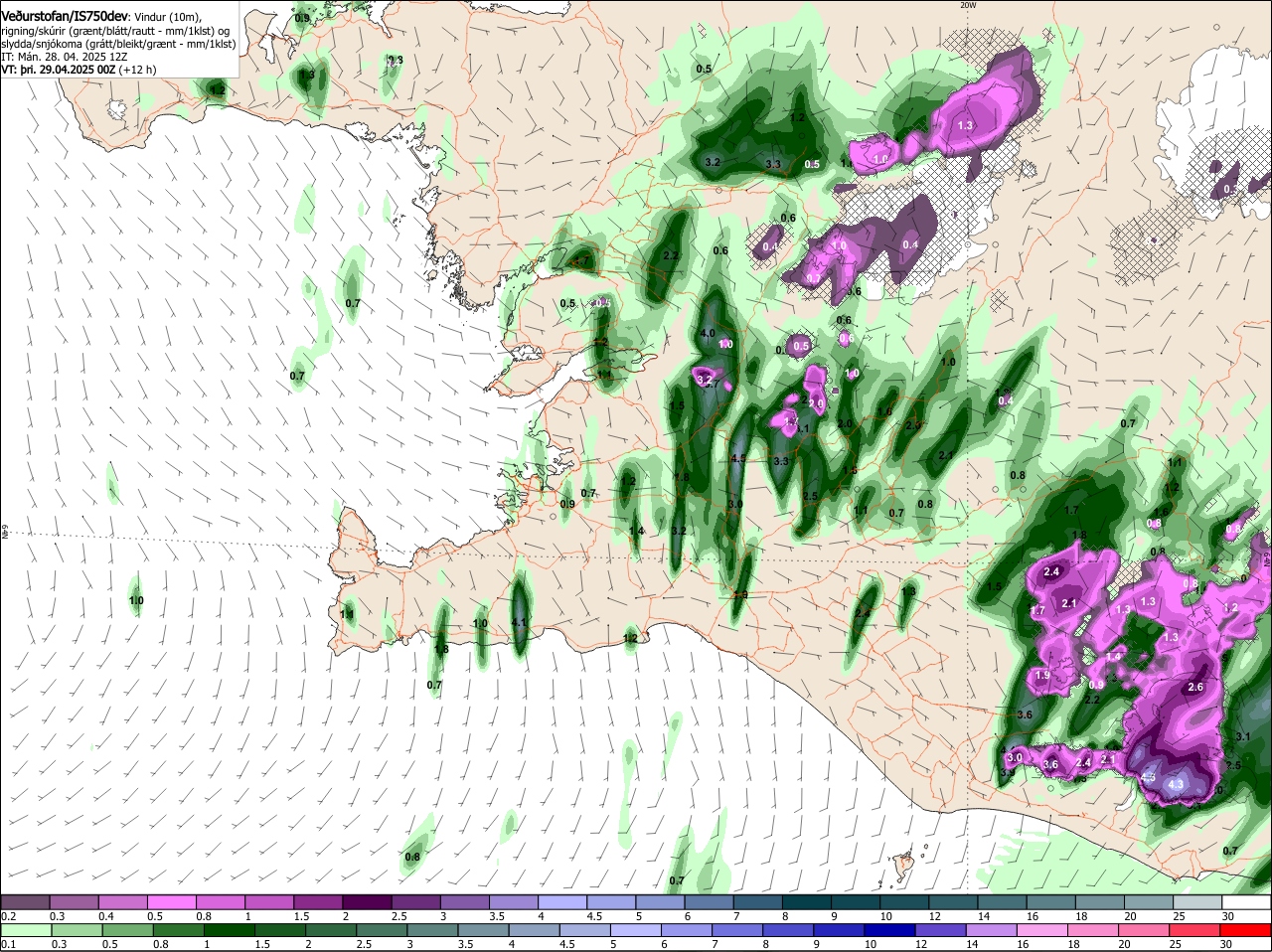The height and width of the screenshot is (952, 1272).
Task: Click the 4.3 value in the dark purple snow area
Action: 1177,784
